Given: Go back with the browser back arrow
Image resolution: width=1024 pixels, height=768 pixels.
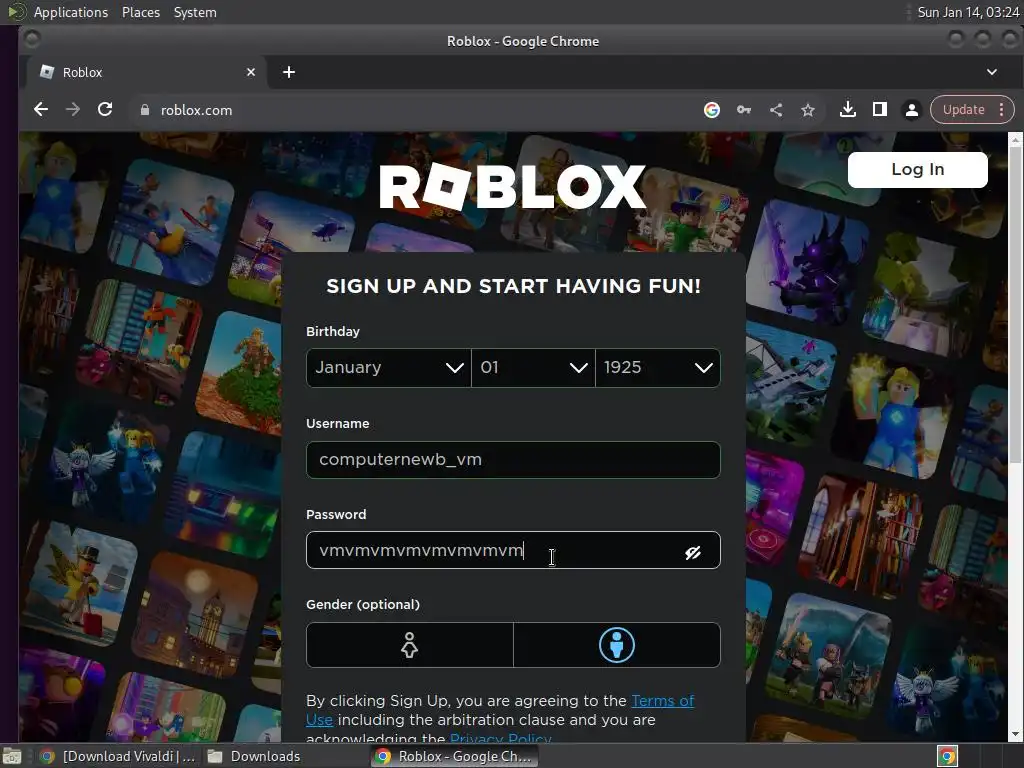Looking at the screenshot, I should pyautogui.click(x=40, y=110).
